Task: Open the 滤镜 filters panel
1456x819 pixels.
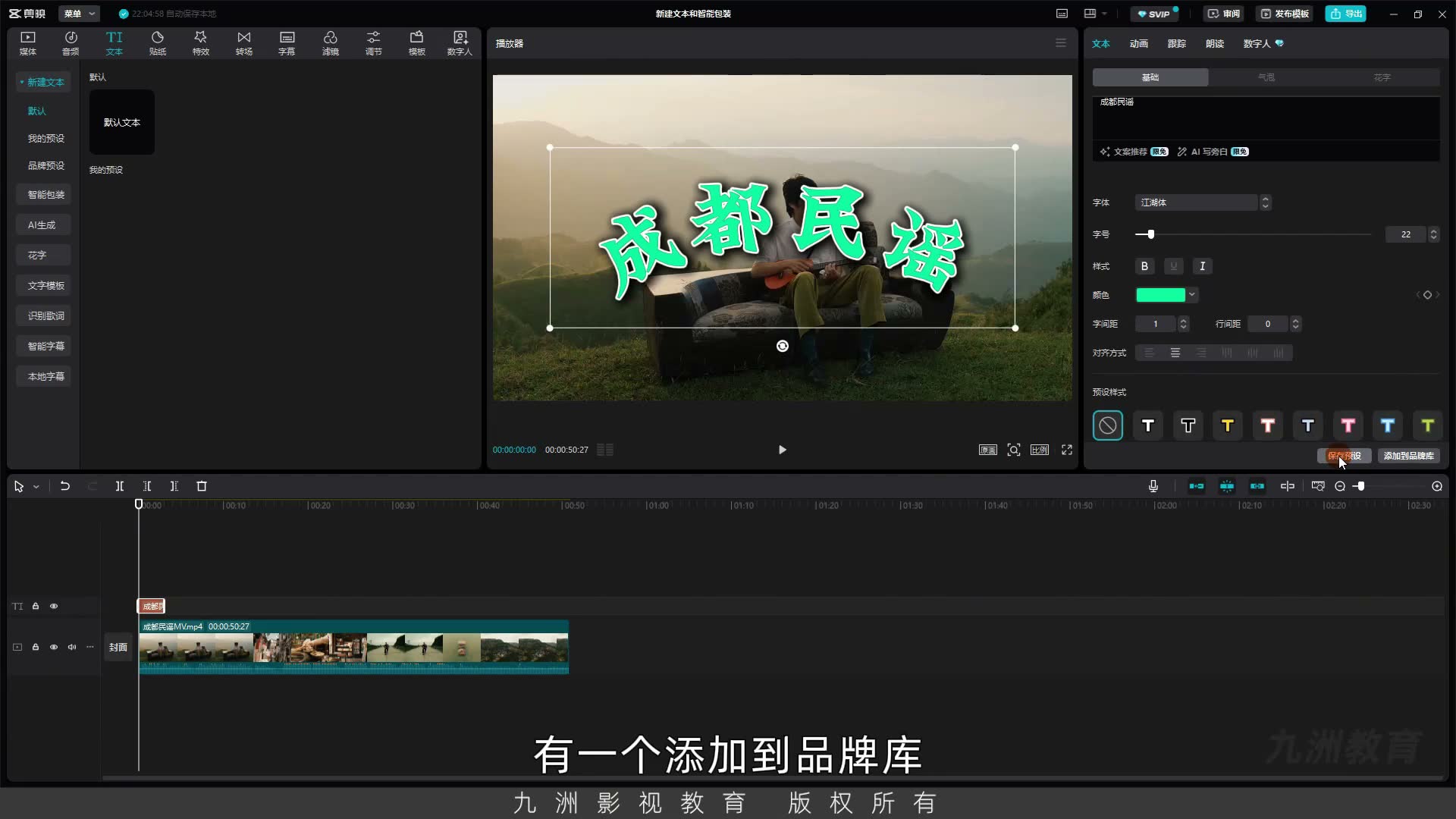Action: pyautogui.click(x=331, y=43)
